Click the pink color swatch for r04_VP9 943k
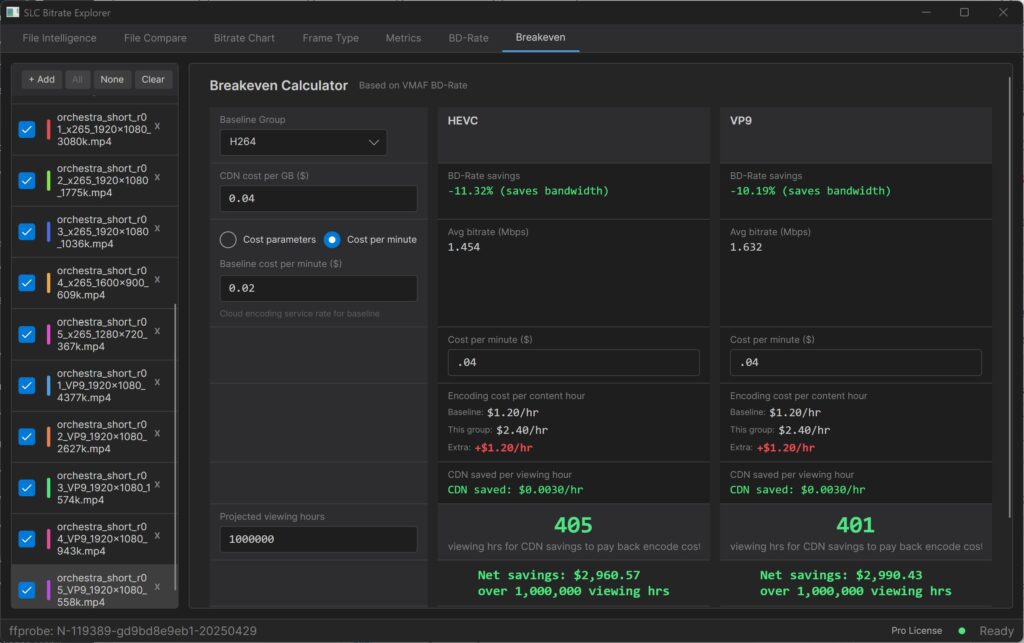Screen dimensions: 1024x643 click(48, 539)
